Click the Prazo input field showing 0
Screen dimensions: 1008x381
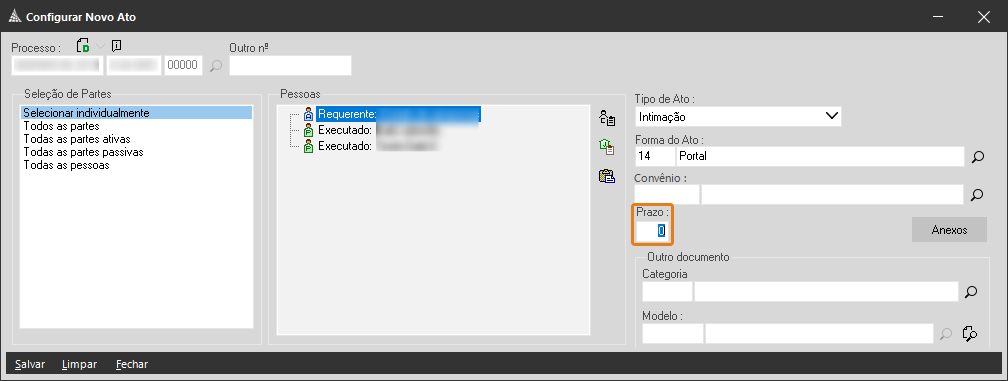tap(652, 230)
